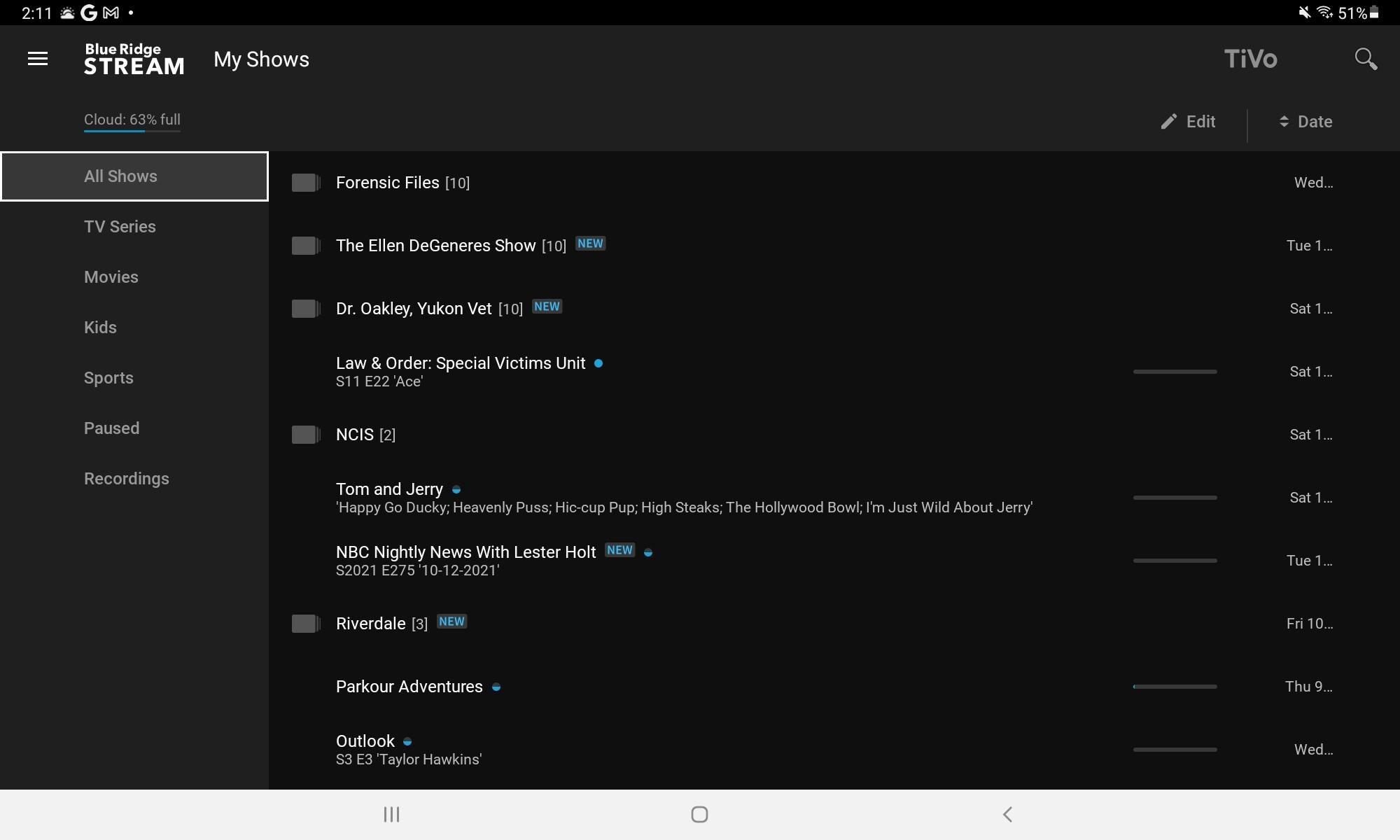Tap the NBC Nightly News progress bar

click(x=1175, y=561)
